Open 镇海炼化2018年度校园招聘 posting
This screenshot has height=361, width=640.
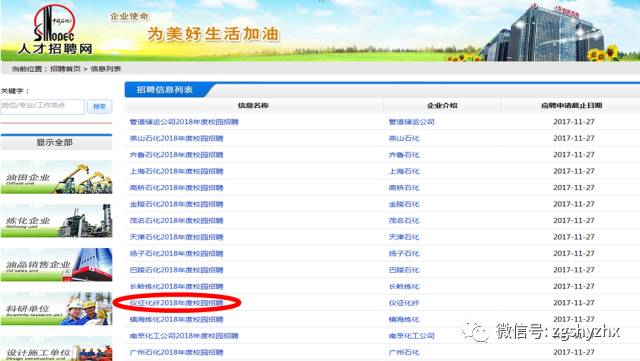point(177,319)
